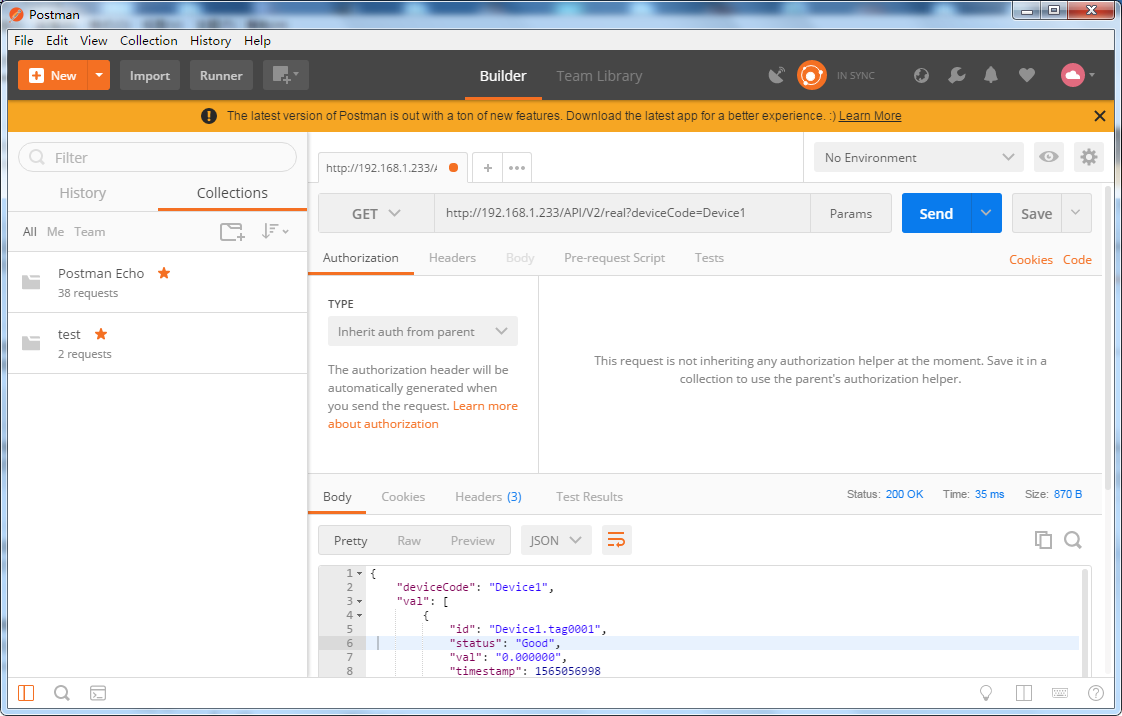Toggle line wrap in response body

tap(616, 540)
